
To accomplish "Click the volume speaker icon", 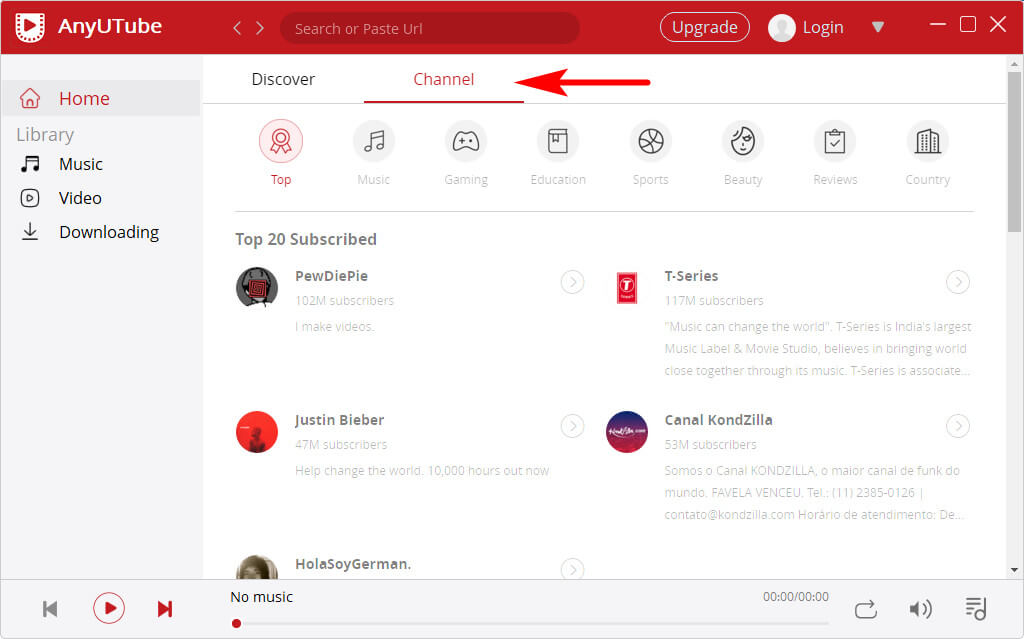I will pos(921,609).
